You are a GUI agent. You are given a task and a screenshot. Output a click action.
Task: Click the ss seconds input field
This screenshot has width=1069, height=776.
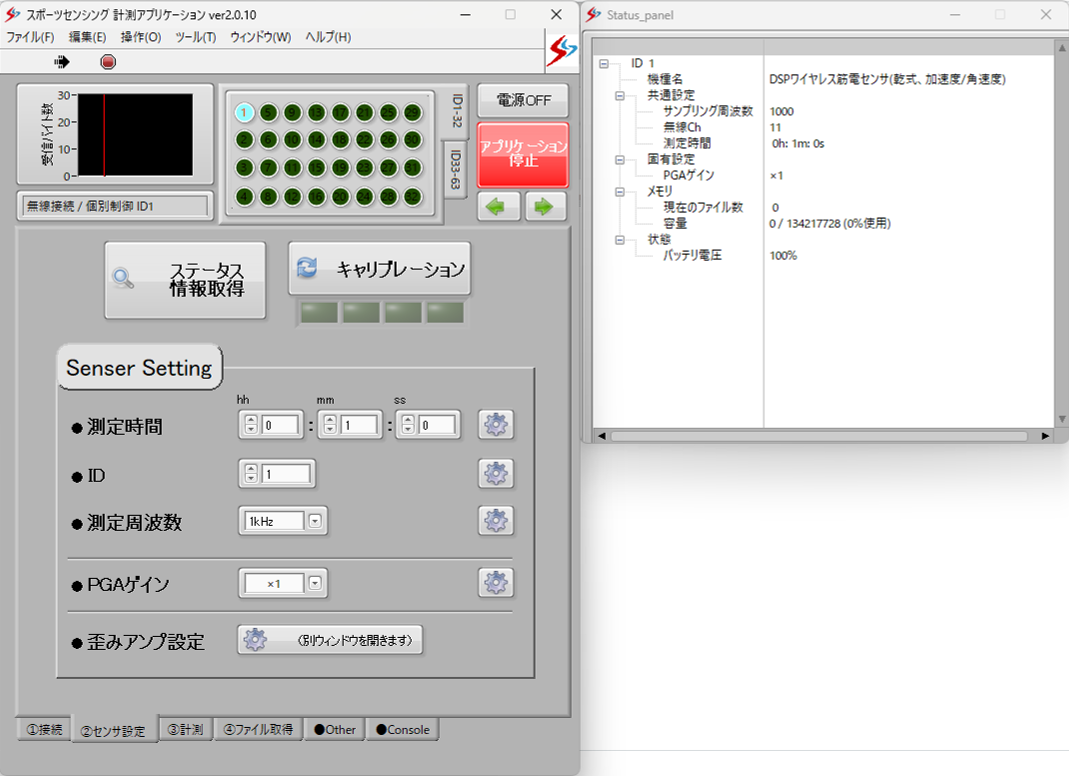(x=437, y=426)
